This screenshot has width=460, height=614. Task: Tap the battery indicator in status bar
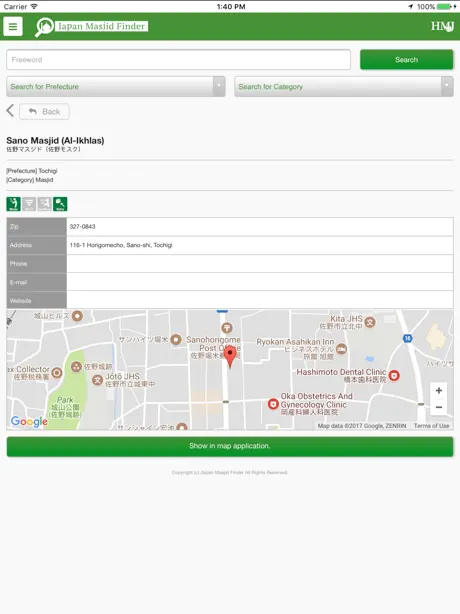(x=444, y=7)
